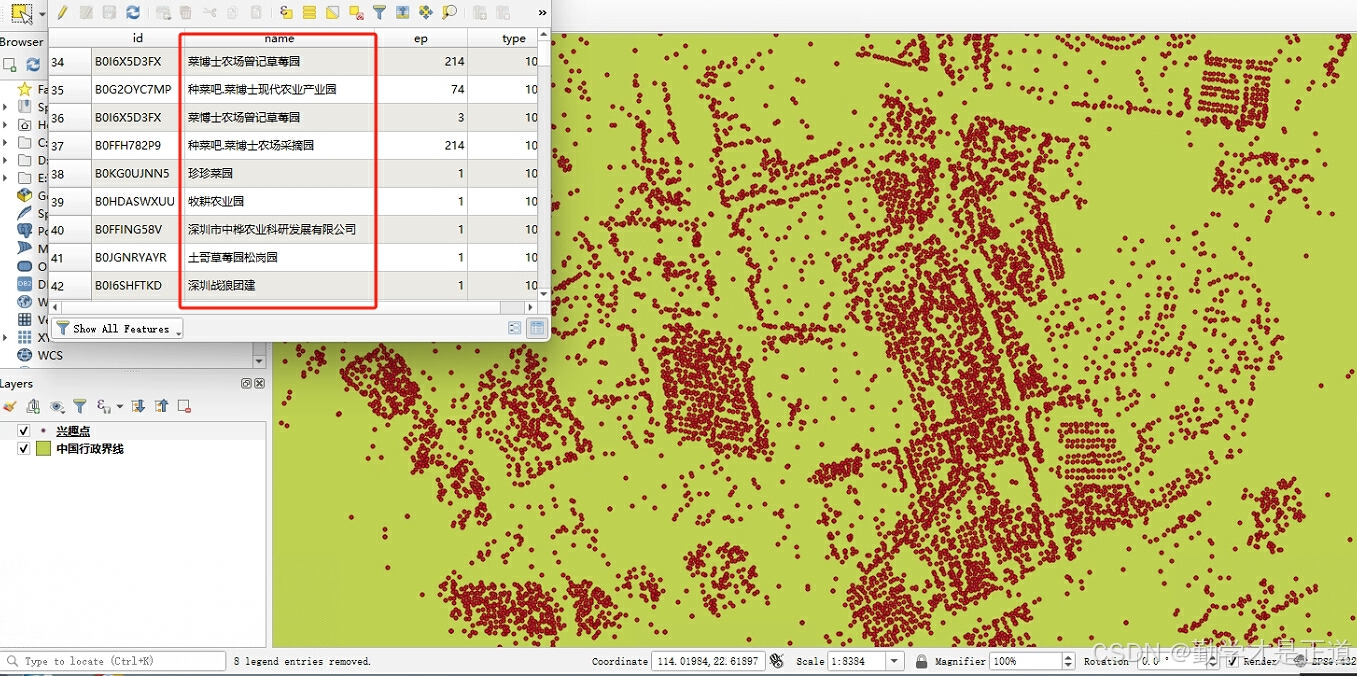
Task: Click the Browser add layer icon
Action: tap(10, 64)
